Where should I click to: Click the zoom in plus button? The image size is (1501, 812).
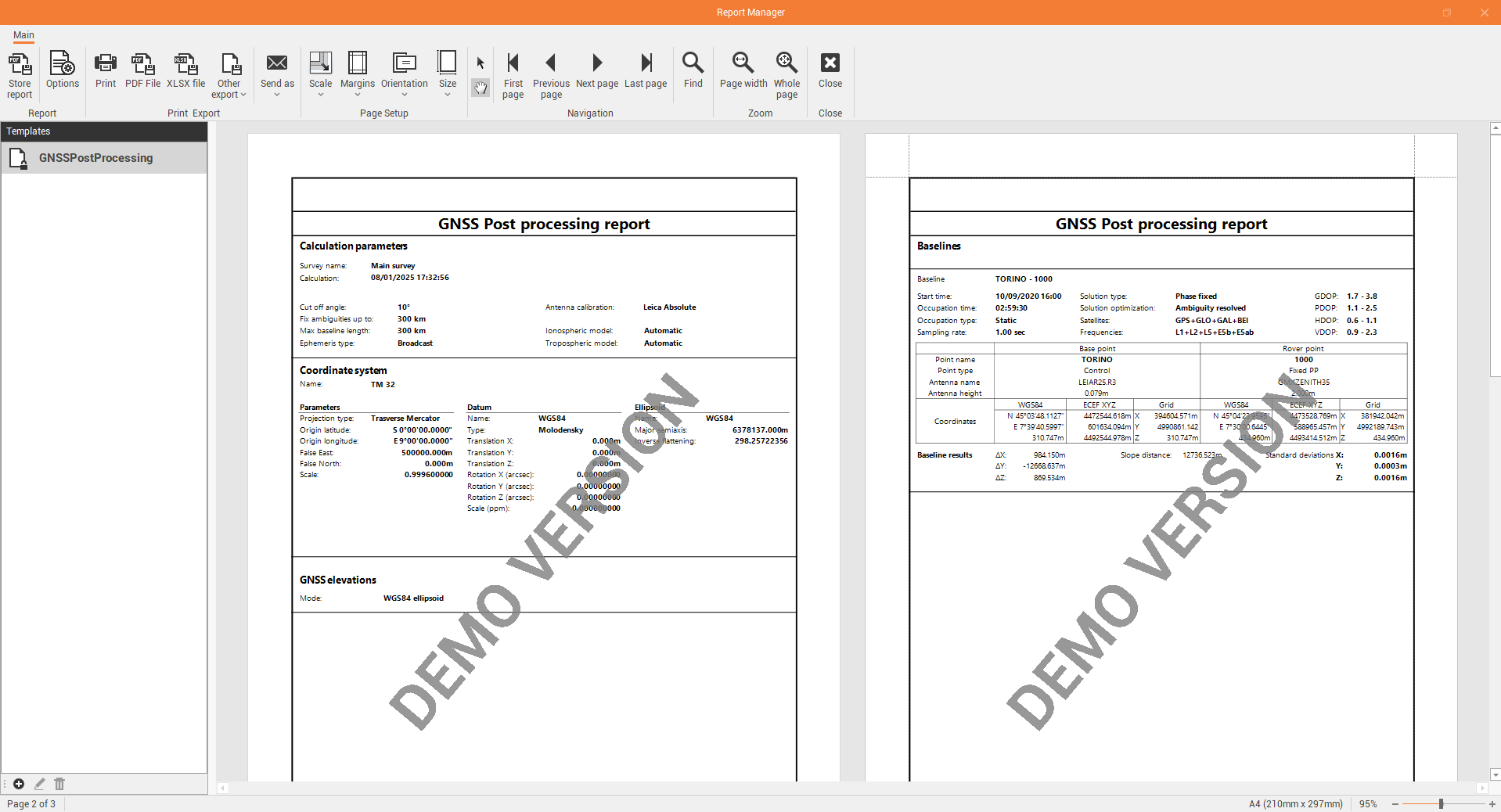coord(1492,804)
